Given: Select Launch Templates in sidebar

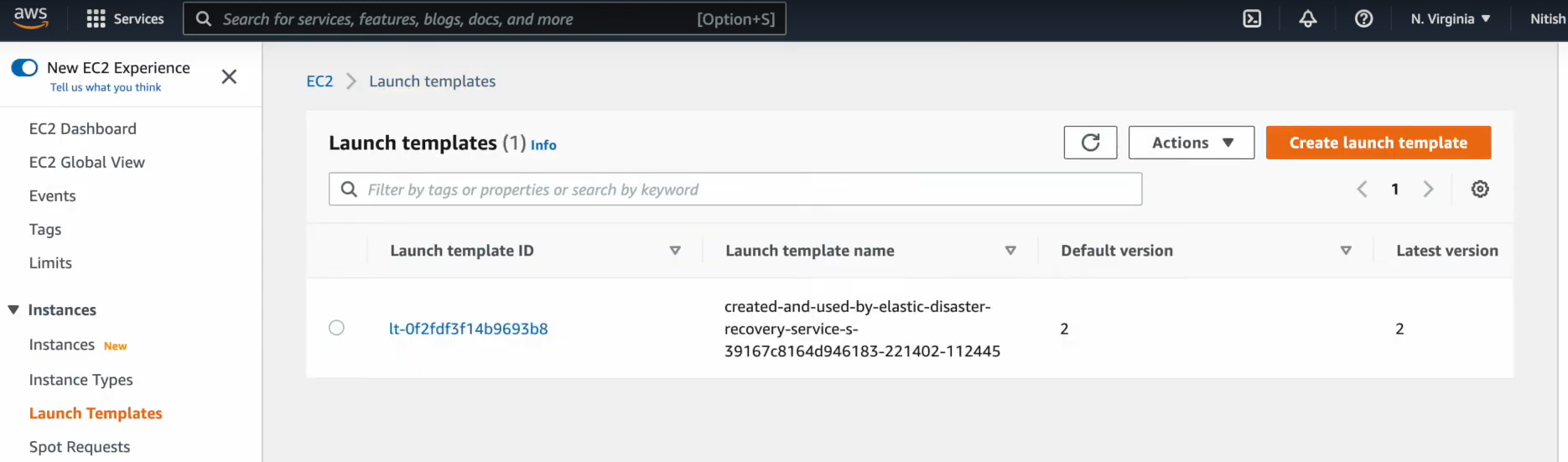Looking at the screenshot, I should click(96, 413).
